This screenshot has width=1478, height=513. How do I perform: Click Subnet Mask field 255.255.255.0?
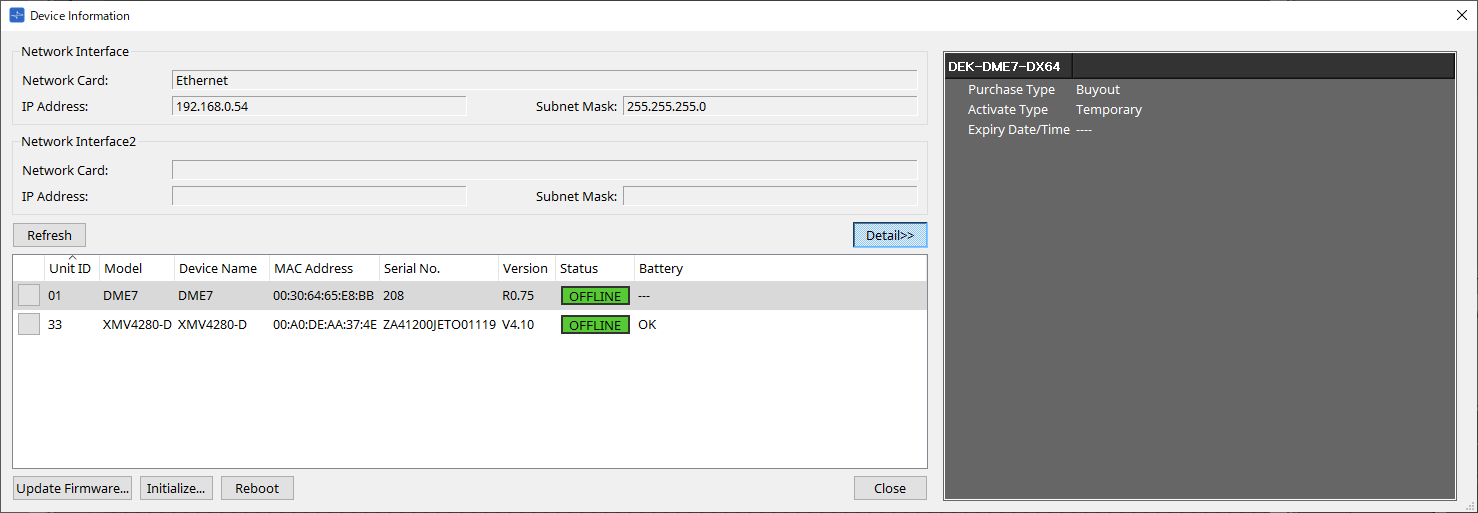coord(770,106)
